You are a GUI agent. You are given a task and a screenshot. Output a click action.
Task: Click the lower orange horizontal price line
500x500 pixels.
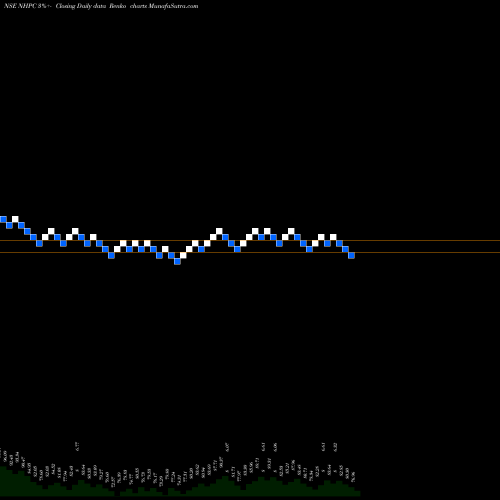point(250,252)
